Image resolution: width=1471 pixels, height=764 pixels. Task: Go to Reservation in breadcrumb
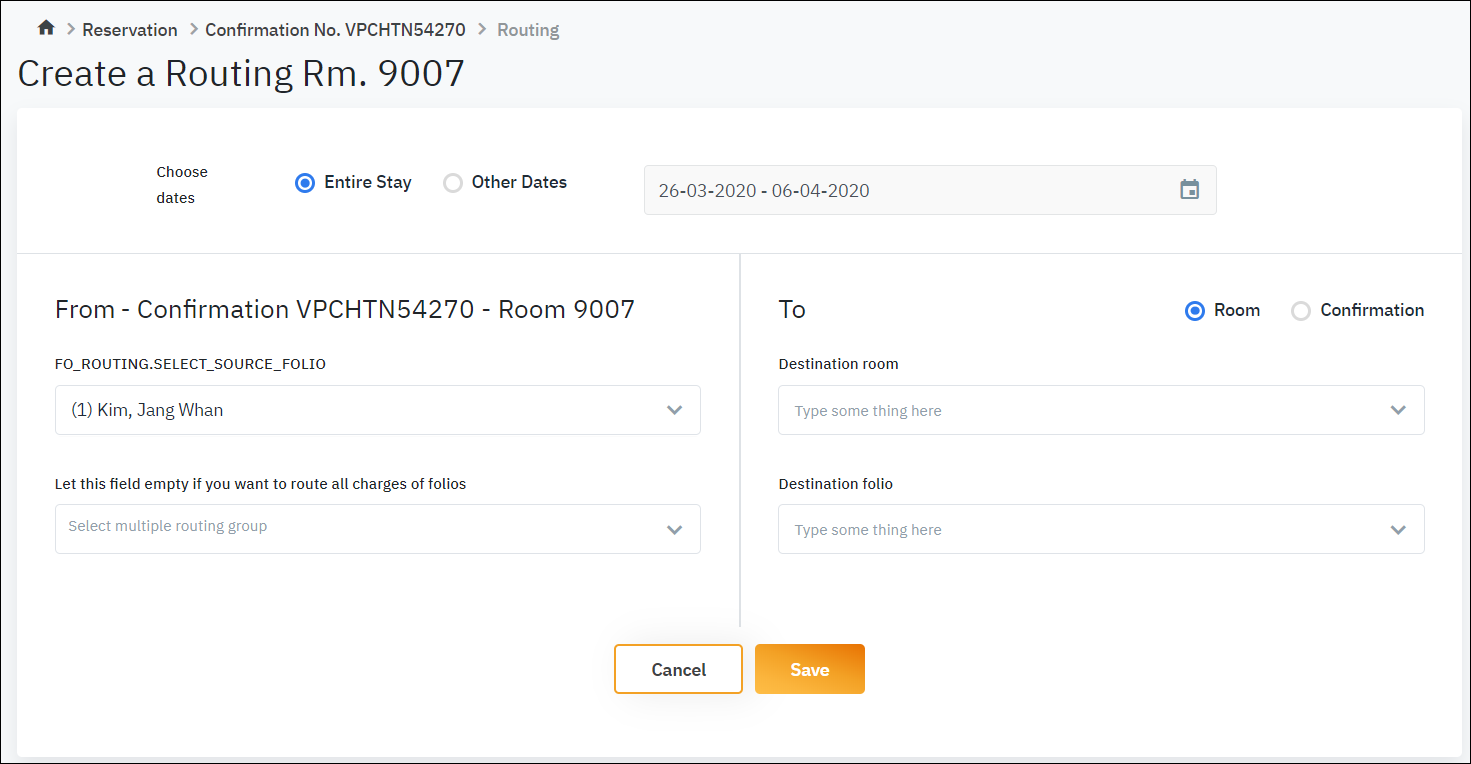tap(130, 30)
